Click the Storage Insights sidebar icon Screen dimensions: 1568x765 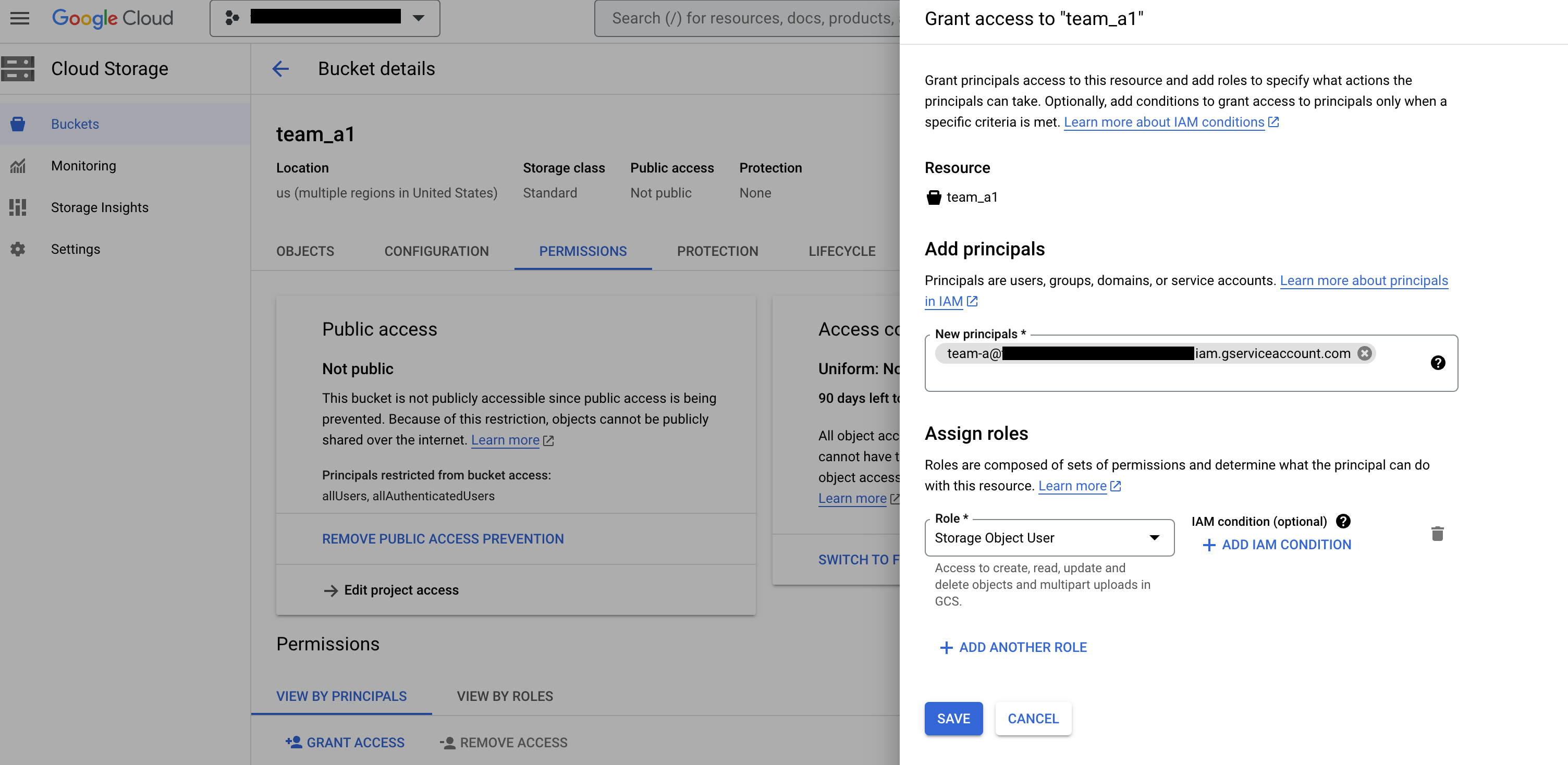[18, 207]
